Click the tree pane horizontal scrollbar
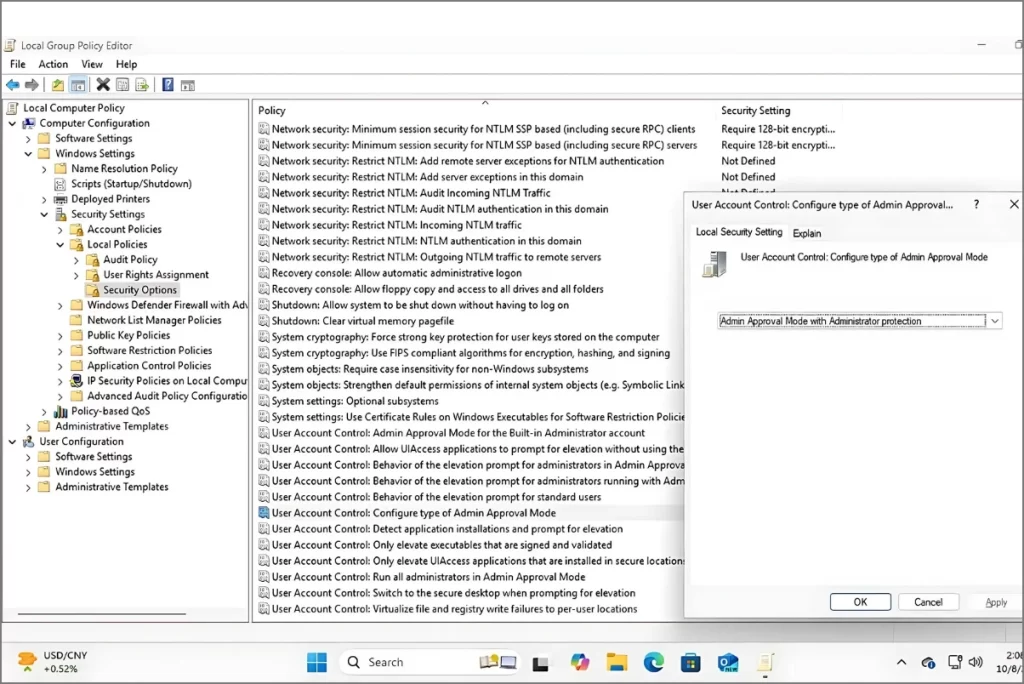The height and width of the screenshot is (684, 1024). click(x=102, y=614)
